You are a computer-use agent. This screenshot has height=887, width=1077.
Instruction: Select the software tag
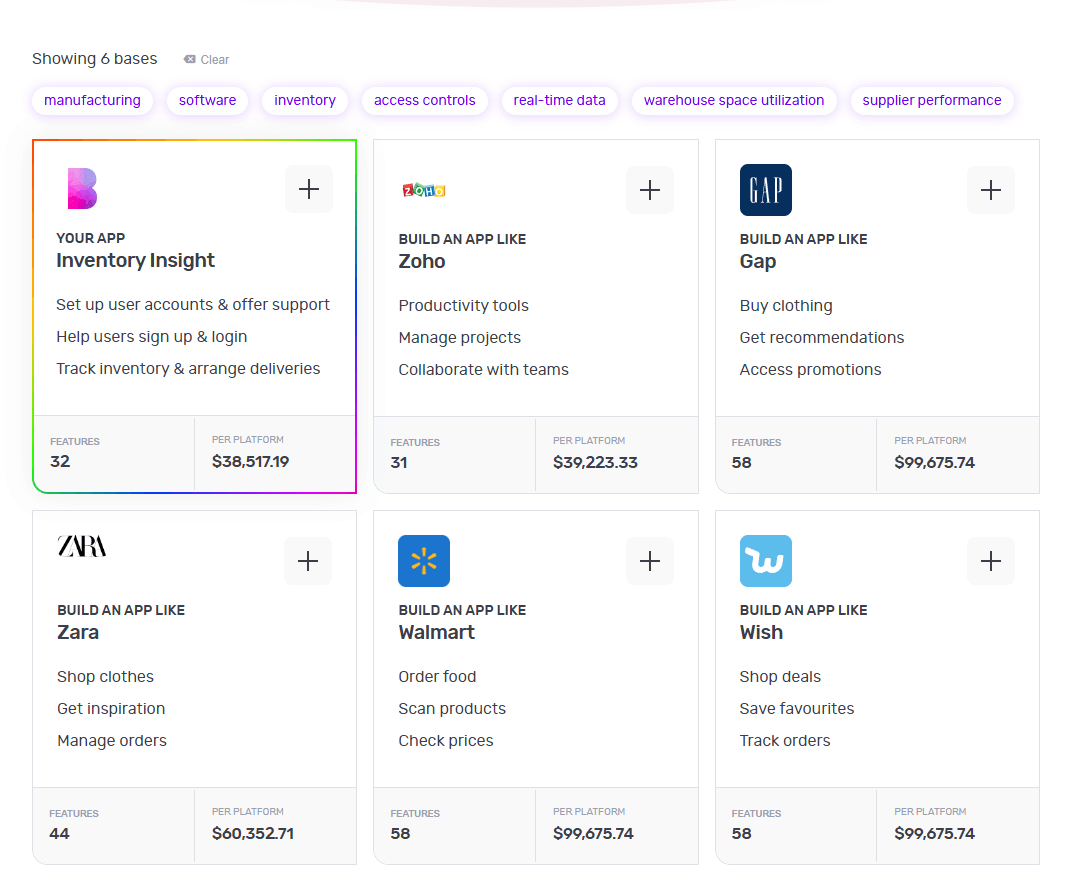(207, 100)
